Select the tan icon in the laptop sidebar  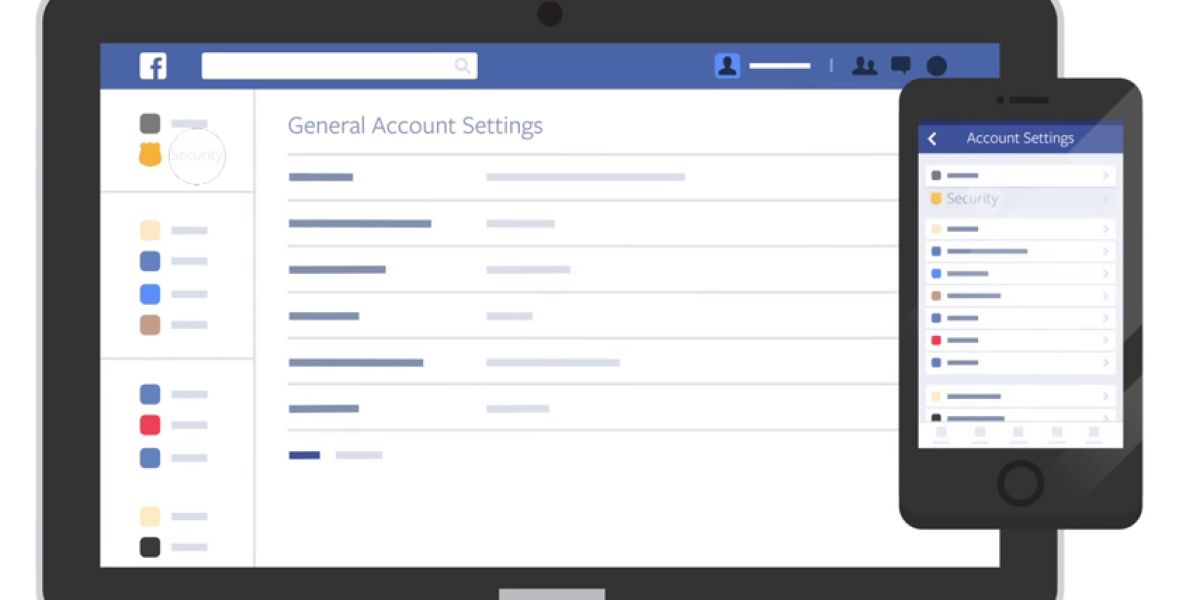click(150, 325)
